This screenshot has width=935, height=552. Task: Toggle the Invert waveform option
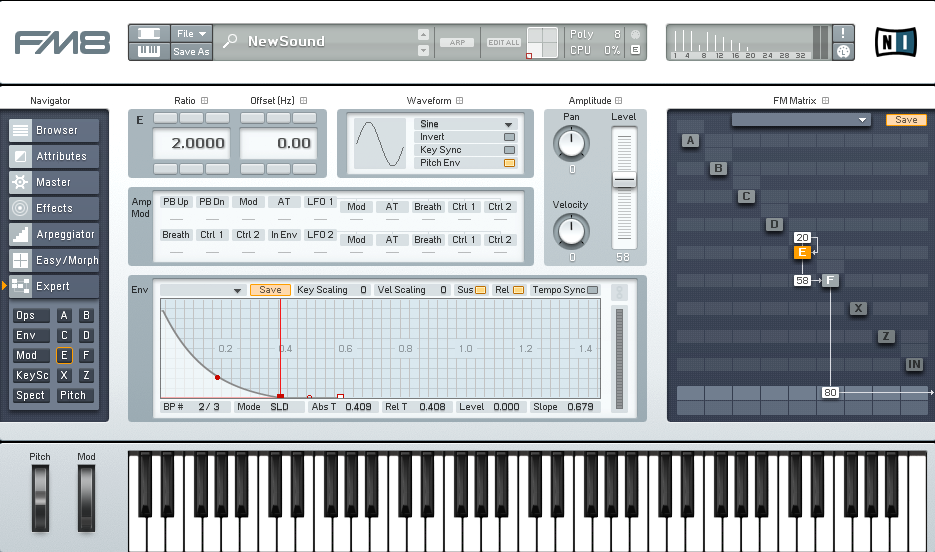(509, 137)
